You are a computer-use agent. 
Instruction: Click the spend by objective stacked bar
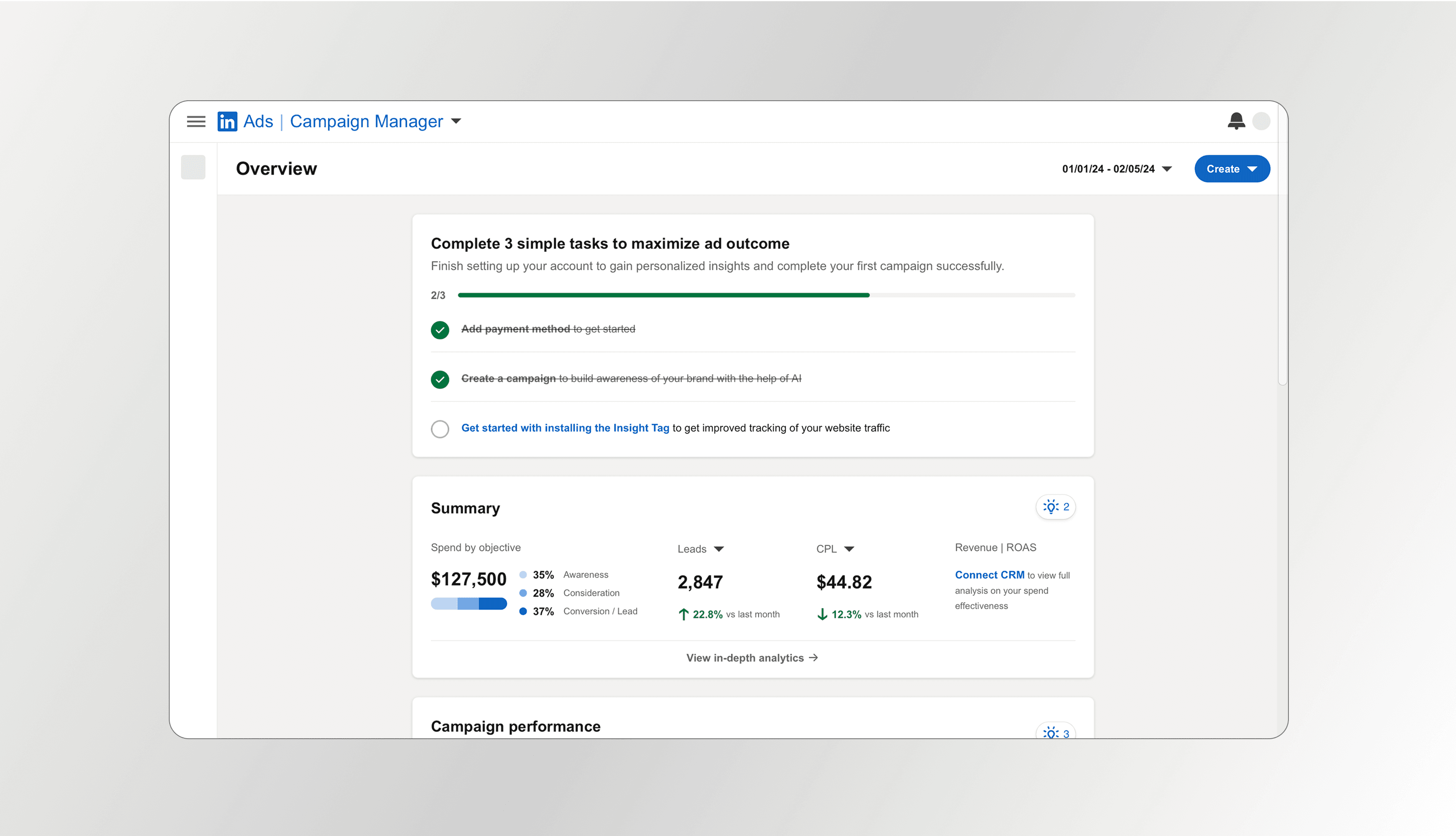[468, 603]
